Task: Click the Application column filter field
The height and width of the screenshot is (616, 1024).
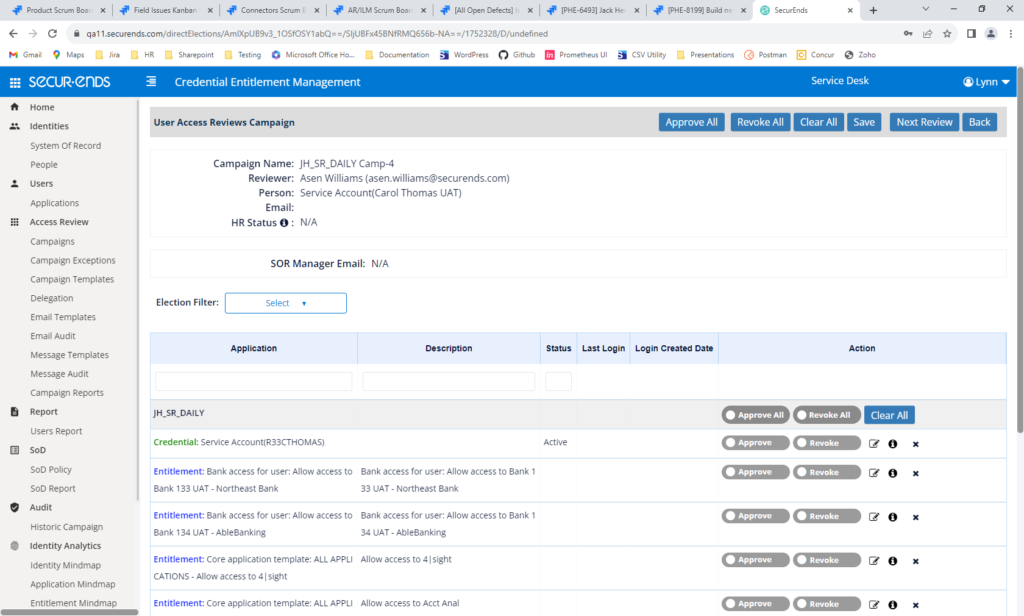Action: tap(253, 381)
